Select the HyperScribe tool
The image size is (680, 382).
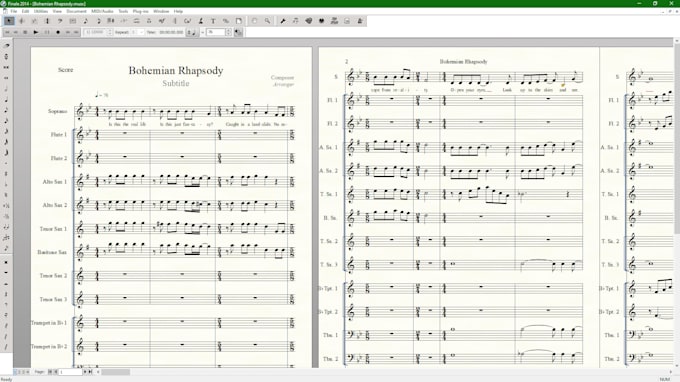[x=111, y=21]
